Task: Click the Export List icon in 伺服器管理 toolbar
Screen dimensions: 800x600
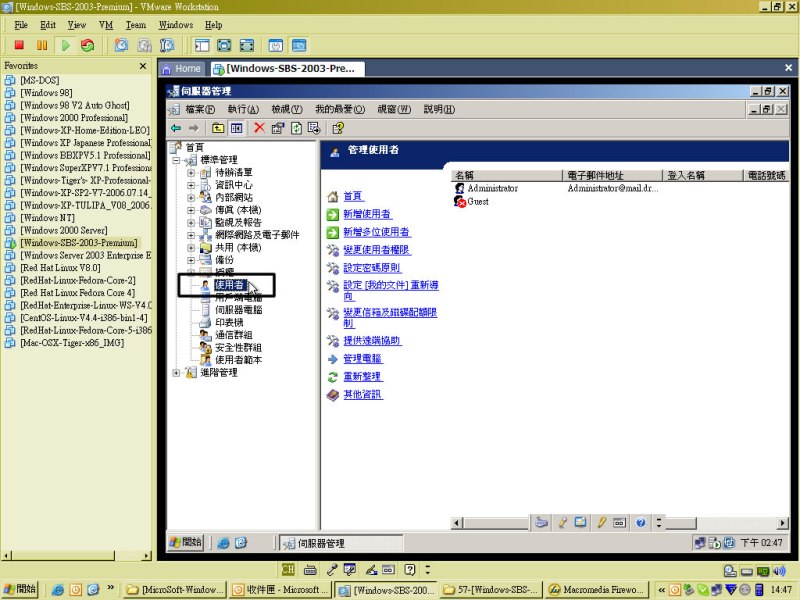Action: tap(314, 128)
